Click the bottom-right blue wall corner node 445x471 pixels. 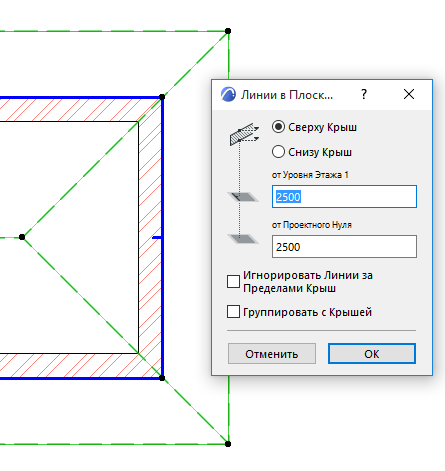(x=162, y=378)
